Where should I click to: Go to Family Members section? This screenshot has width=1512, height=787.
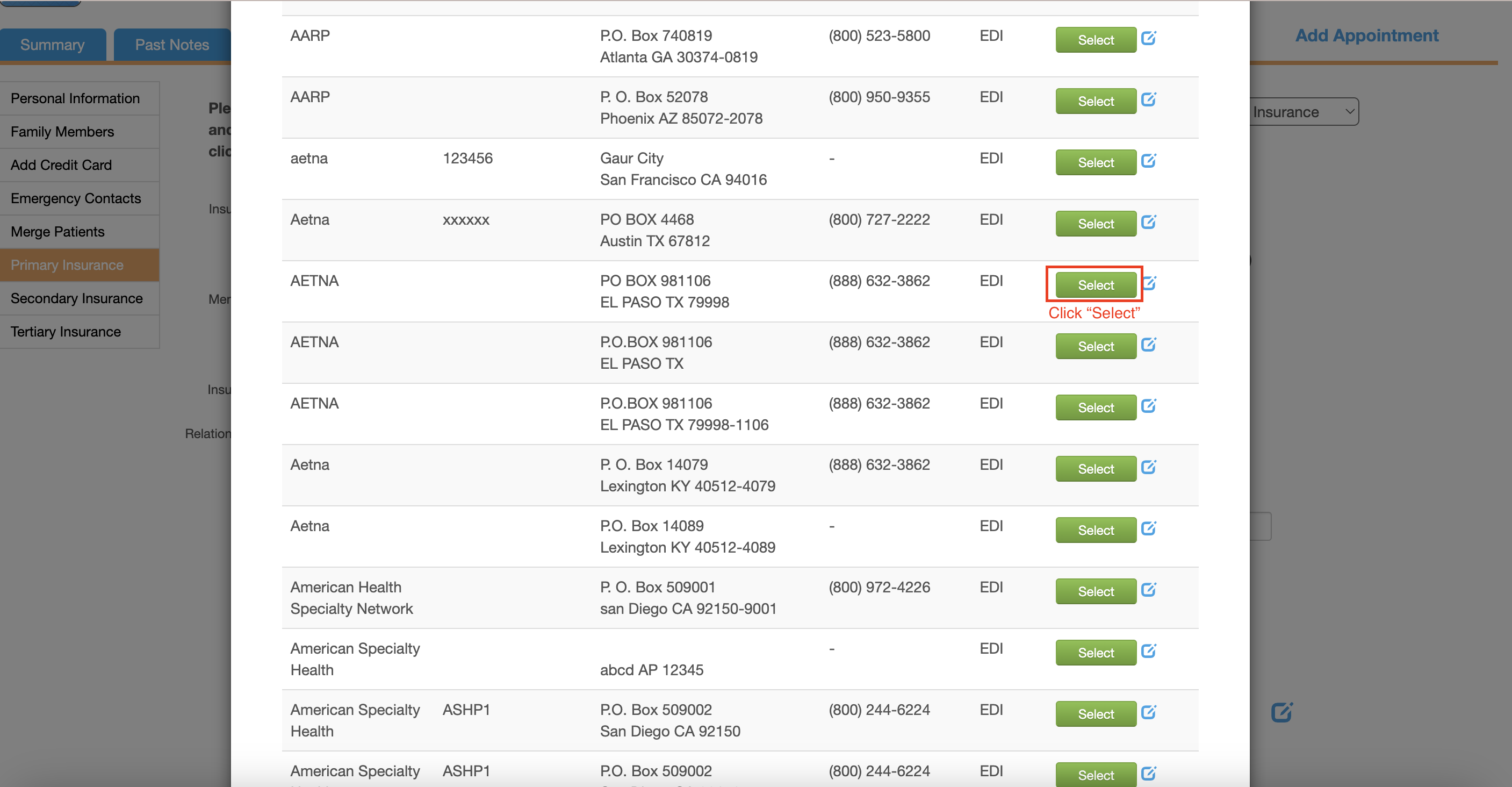[x=79, y=132]
